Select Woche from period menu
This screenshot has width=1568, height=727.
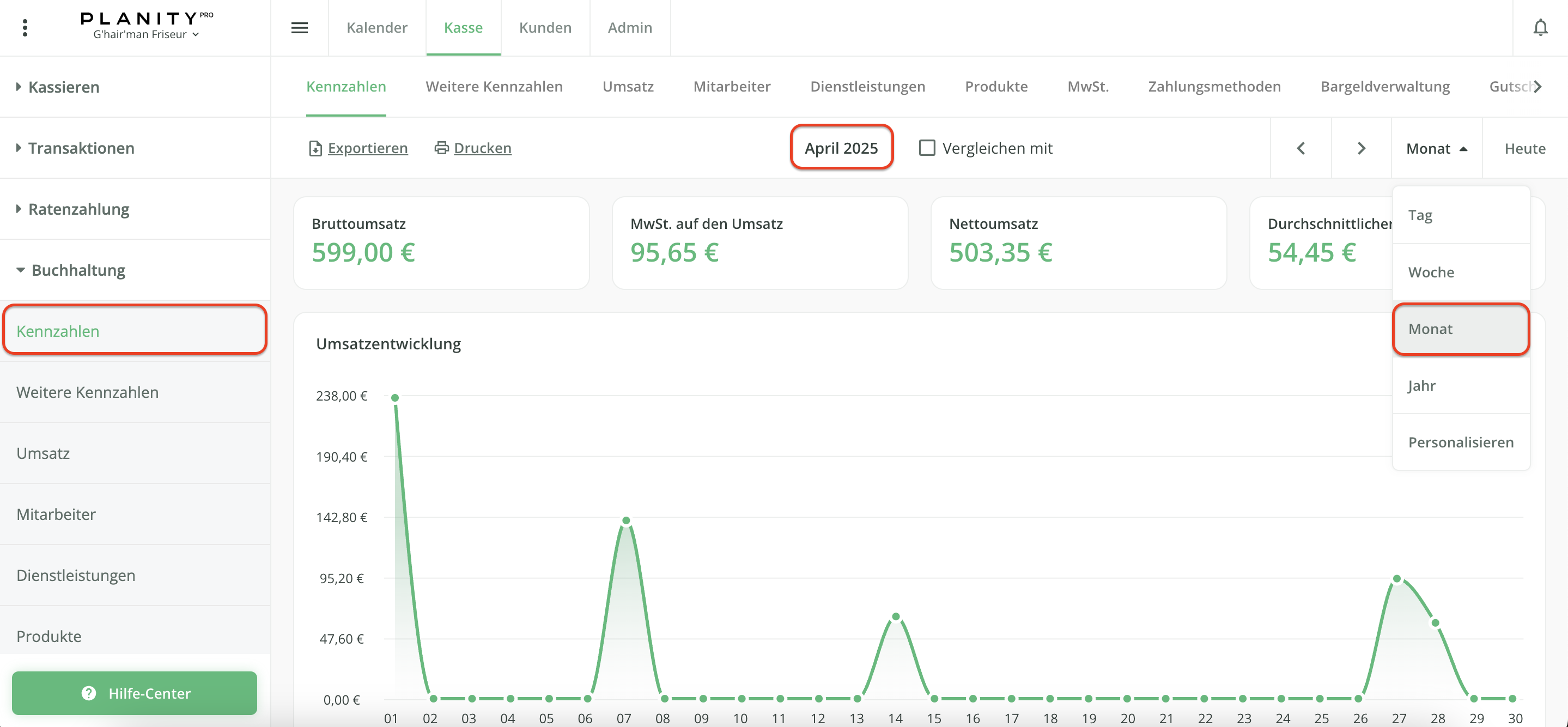[1431, 272]
